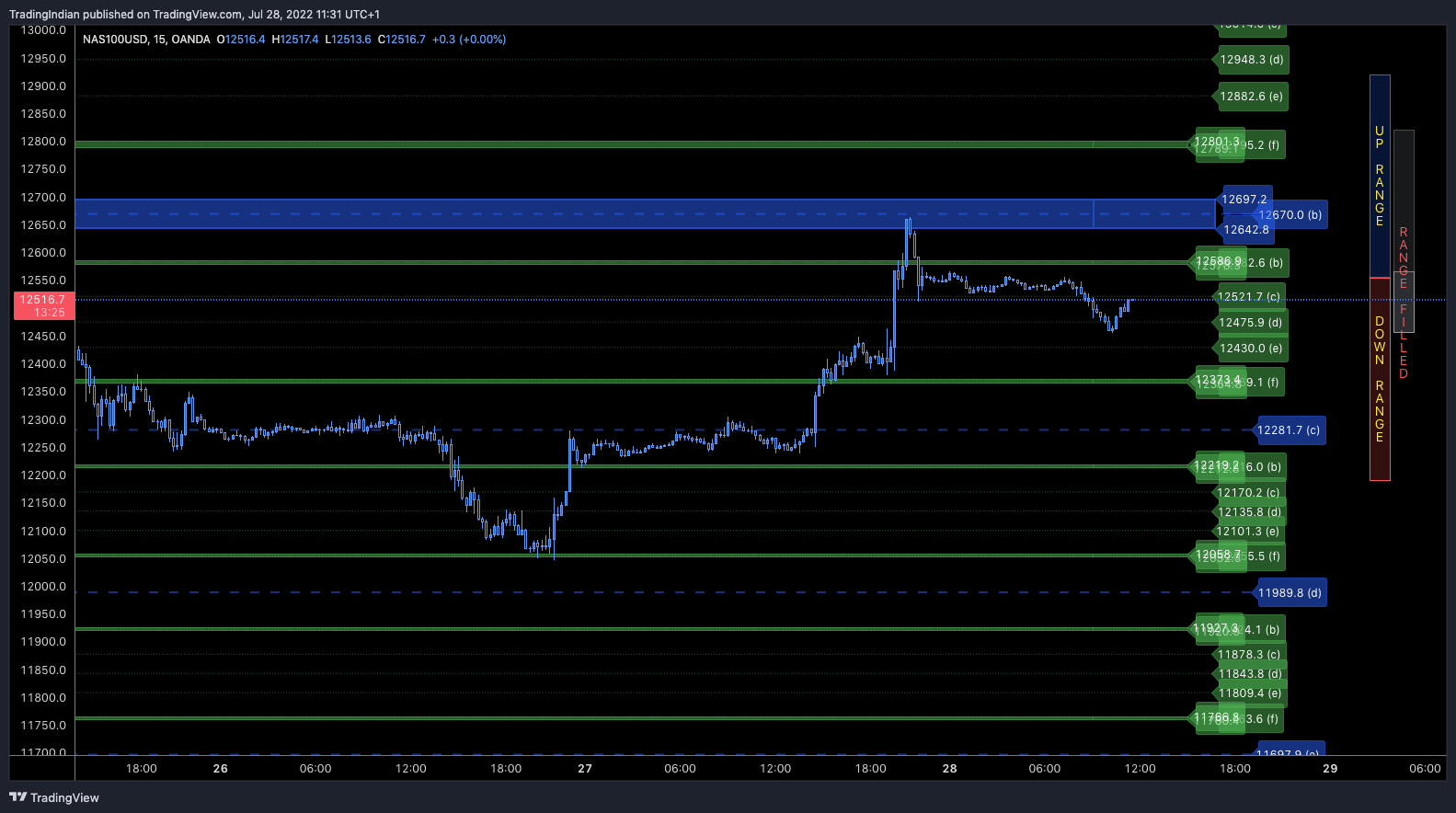
Task: Select the 11878.3 (c) level label
Action: pyautogui.click(x=1250, y=655)
